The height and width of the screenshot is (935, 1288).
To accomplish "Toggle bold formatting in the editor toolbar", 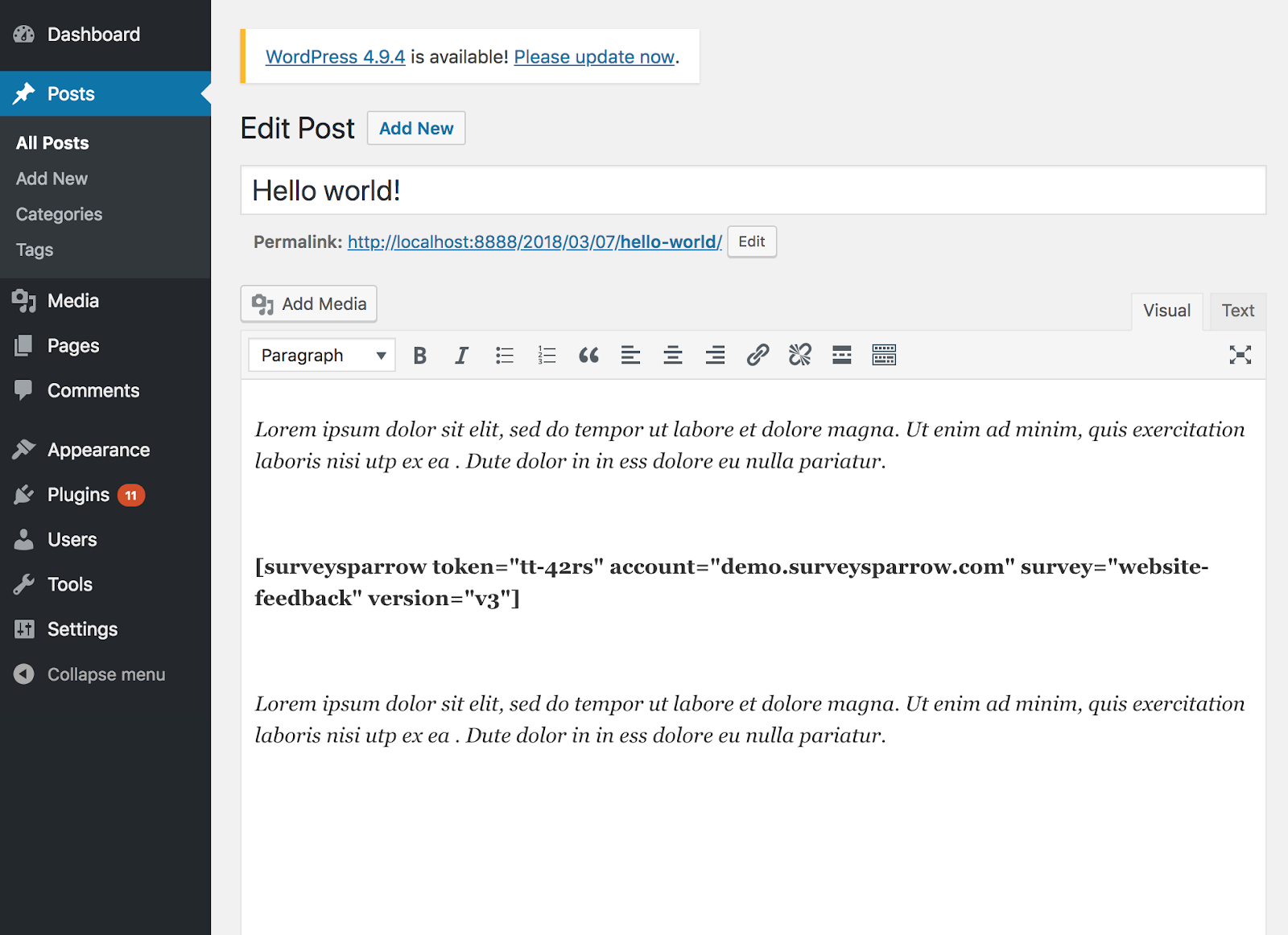I will 419,356.
